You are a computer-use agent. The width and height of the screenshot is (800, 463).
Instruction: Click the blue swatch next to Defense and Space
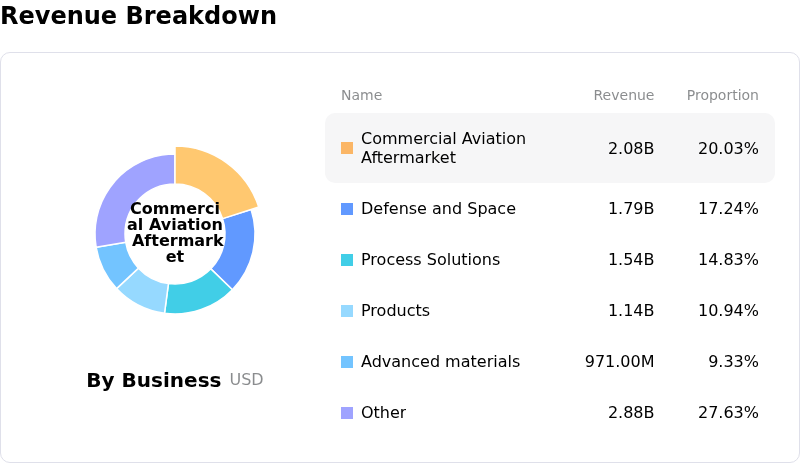coord(347,209)
